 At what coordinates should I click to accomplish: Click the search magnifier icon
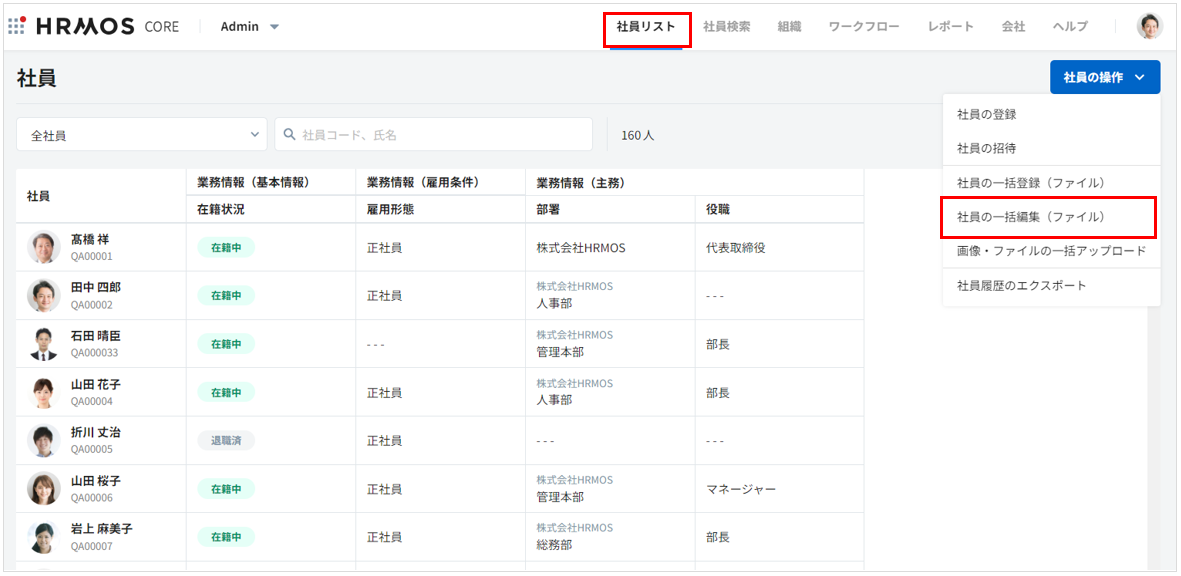[x=290, y=135]
